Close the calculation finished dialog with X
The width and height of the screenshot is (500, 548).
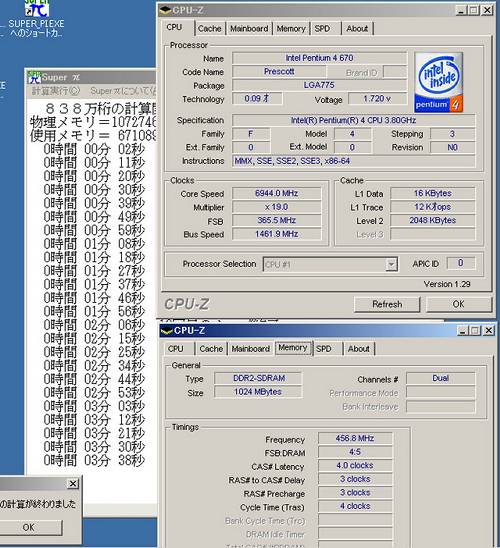[x=73, y=484]
